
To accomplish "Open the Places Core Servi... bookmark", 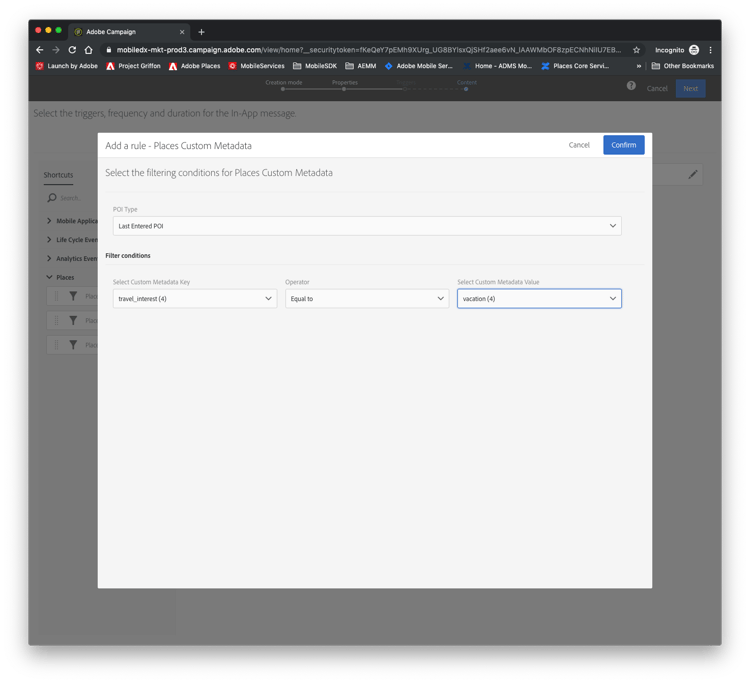I will coord(575,66).
